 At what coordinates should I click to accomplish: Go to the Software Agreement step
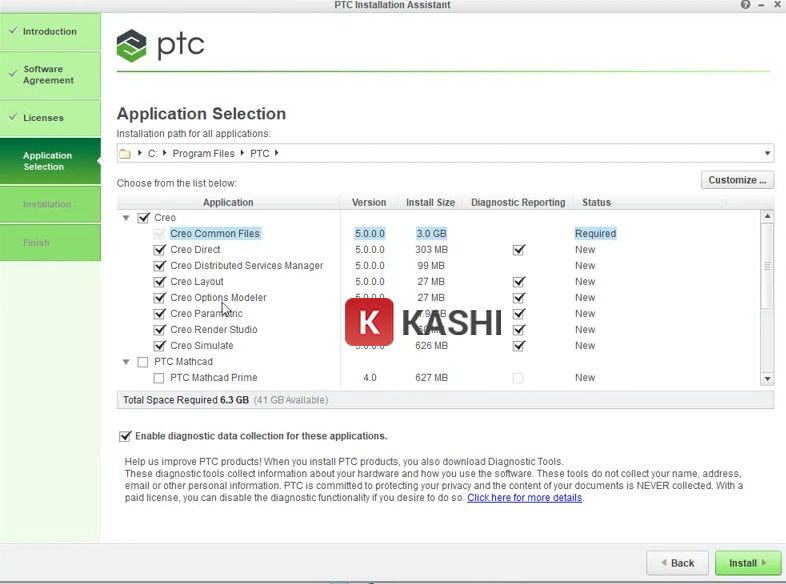pyautogui.click(x=49, y=75)
